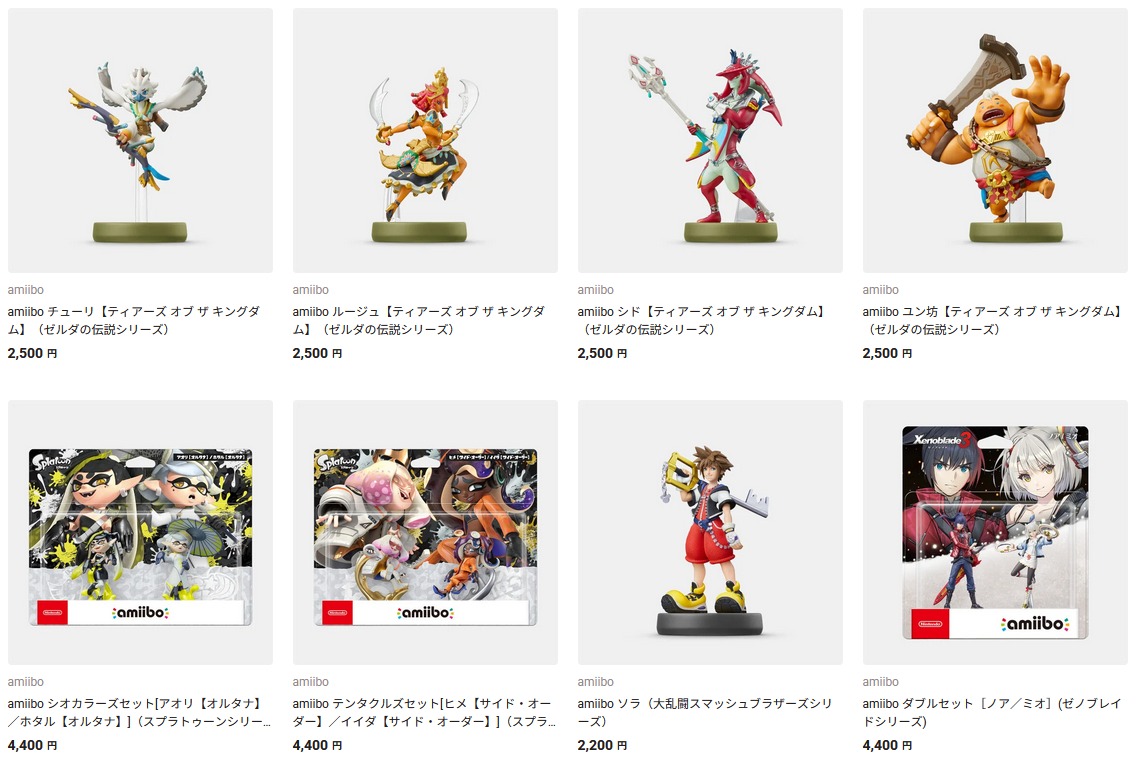Image resolution: width=1136 pixels, height=761 pixels.
Task: Click the amiibo シド product title link
Action: point(701,320)
